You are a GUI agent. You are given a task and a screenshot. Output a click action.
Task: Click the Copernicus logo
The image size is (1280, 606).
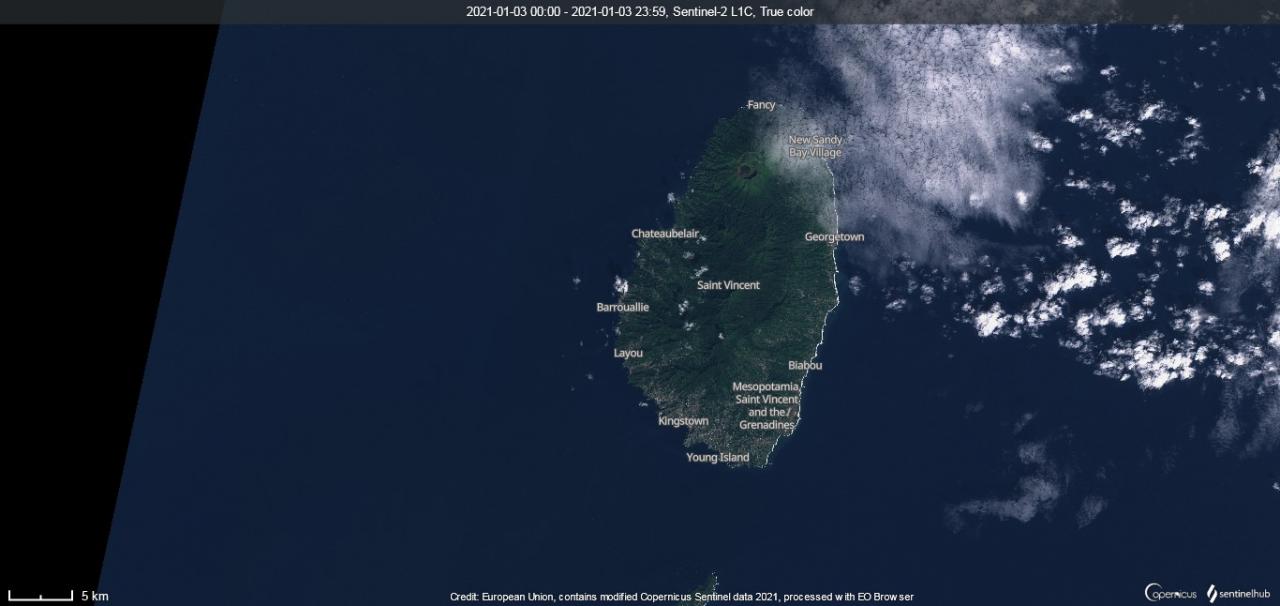pos(1170,593)
